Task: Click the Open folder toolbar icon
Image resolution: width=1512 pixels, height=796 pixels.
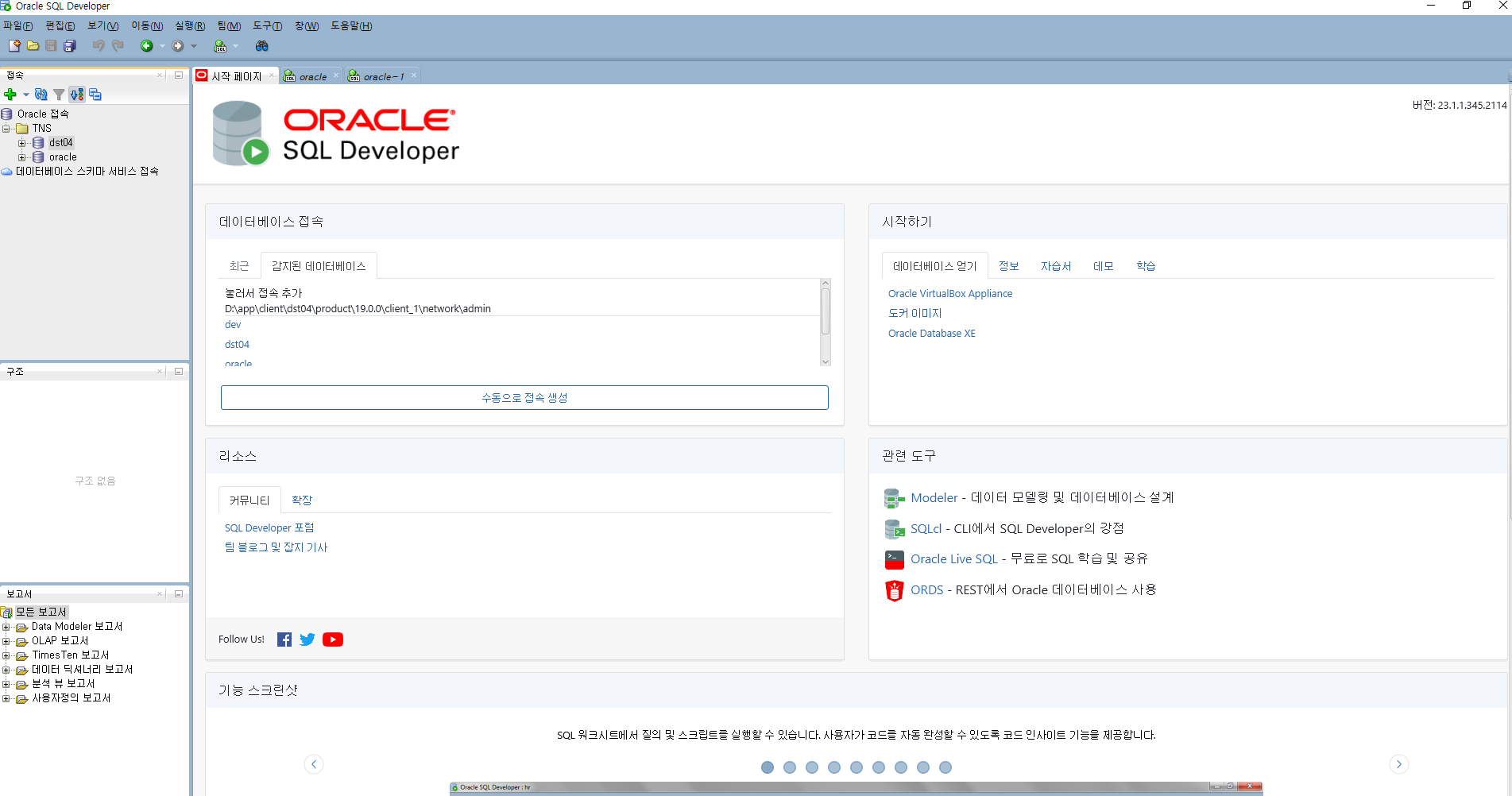Action: pos(33,46)
